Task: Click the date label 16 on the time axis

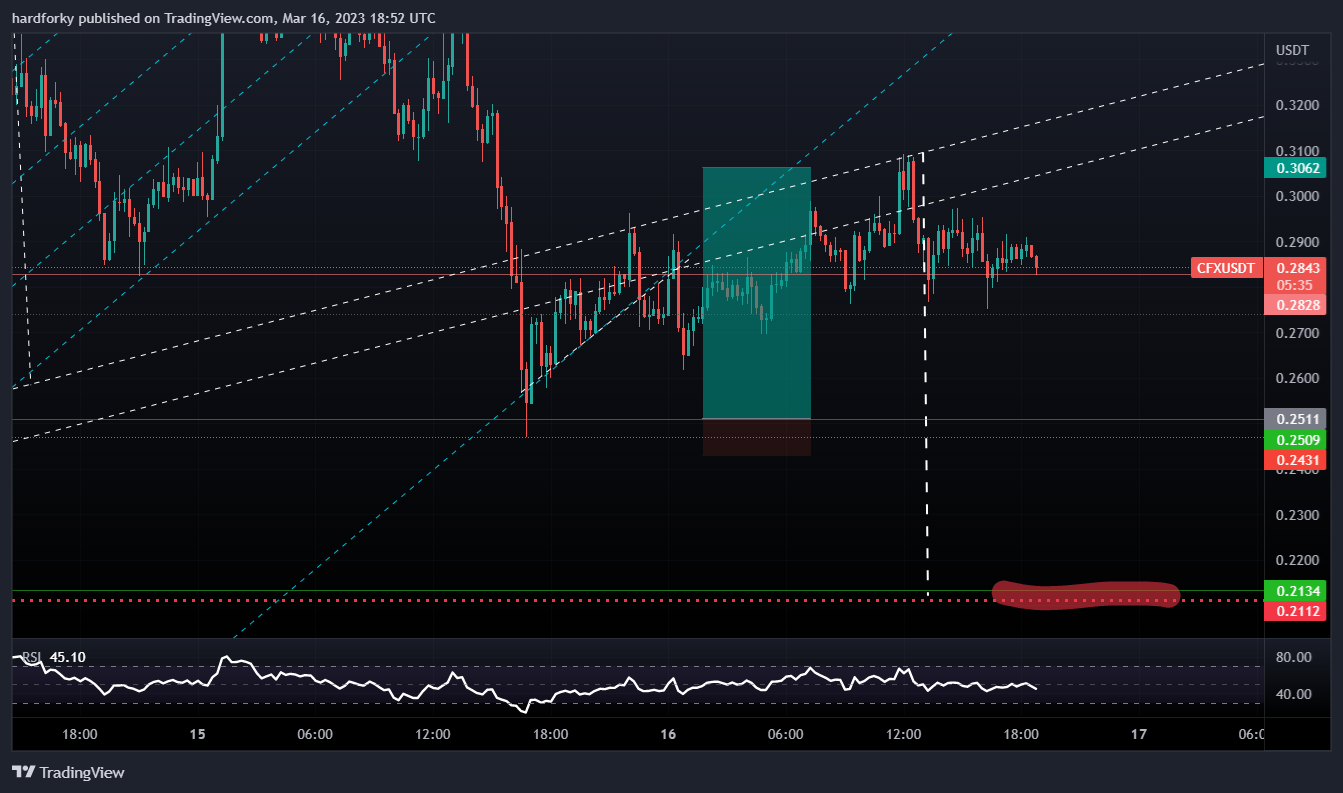Action: pos(668,734)
